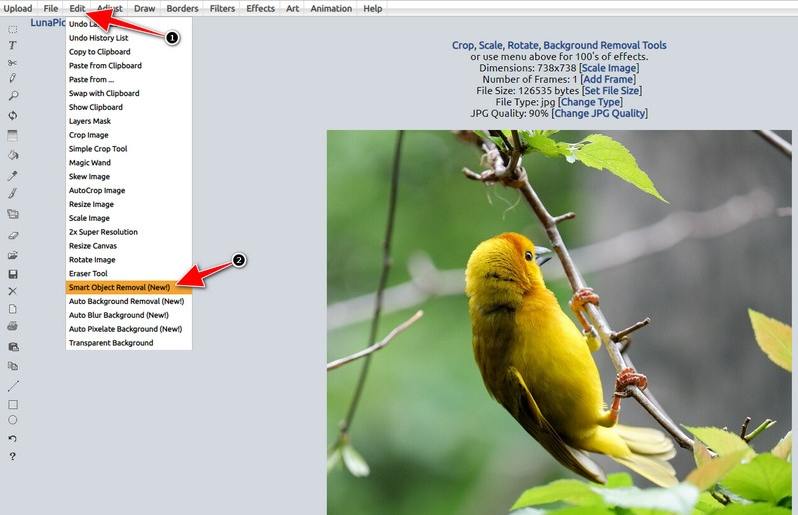Screen dimensions: 798x515
Task: Click the Add Frame link
Action: tap(609, 79)
